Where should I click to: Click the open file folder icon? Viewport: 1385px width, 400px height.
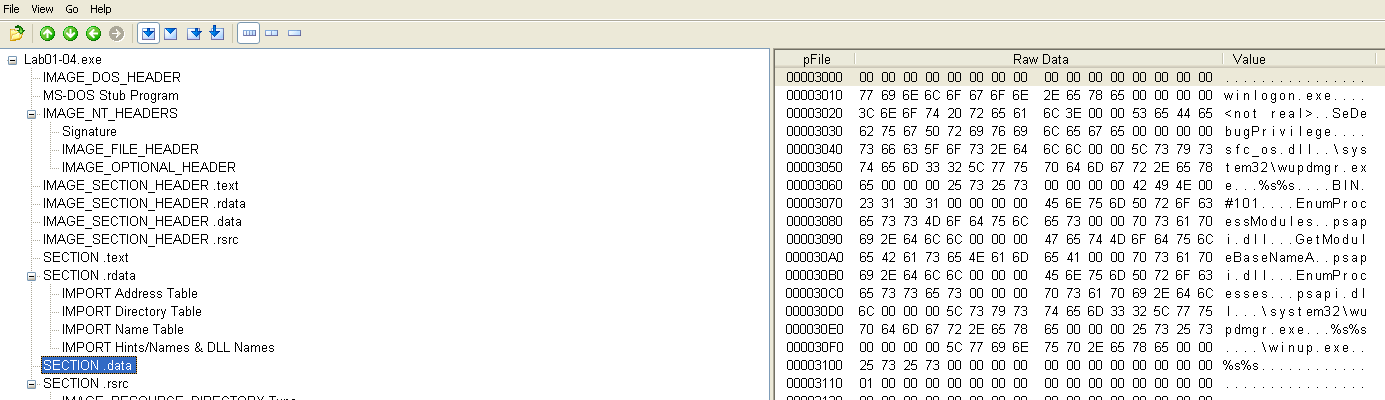pyautogui.click(x=16, y=33)
